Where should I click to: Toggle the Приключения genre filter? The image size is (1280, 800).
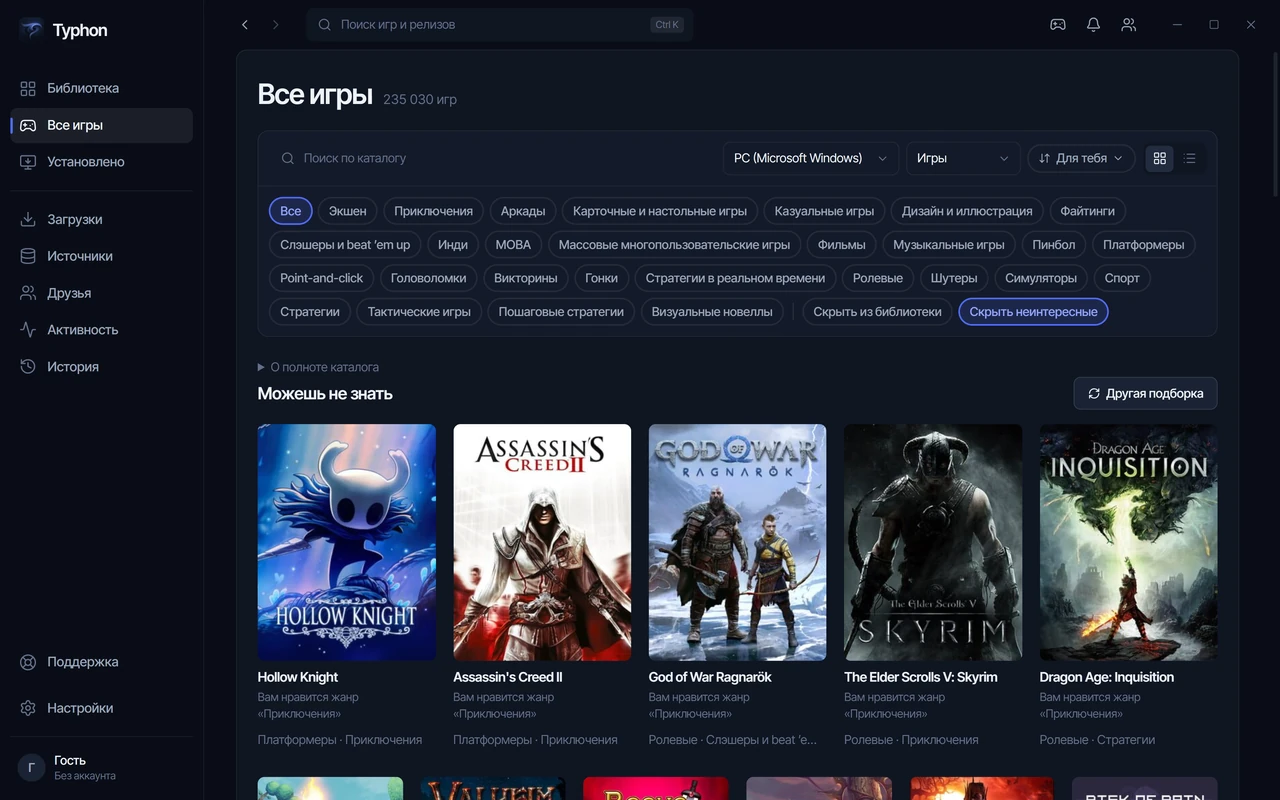(x=433, y=211)
